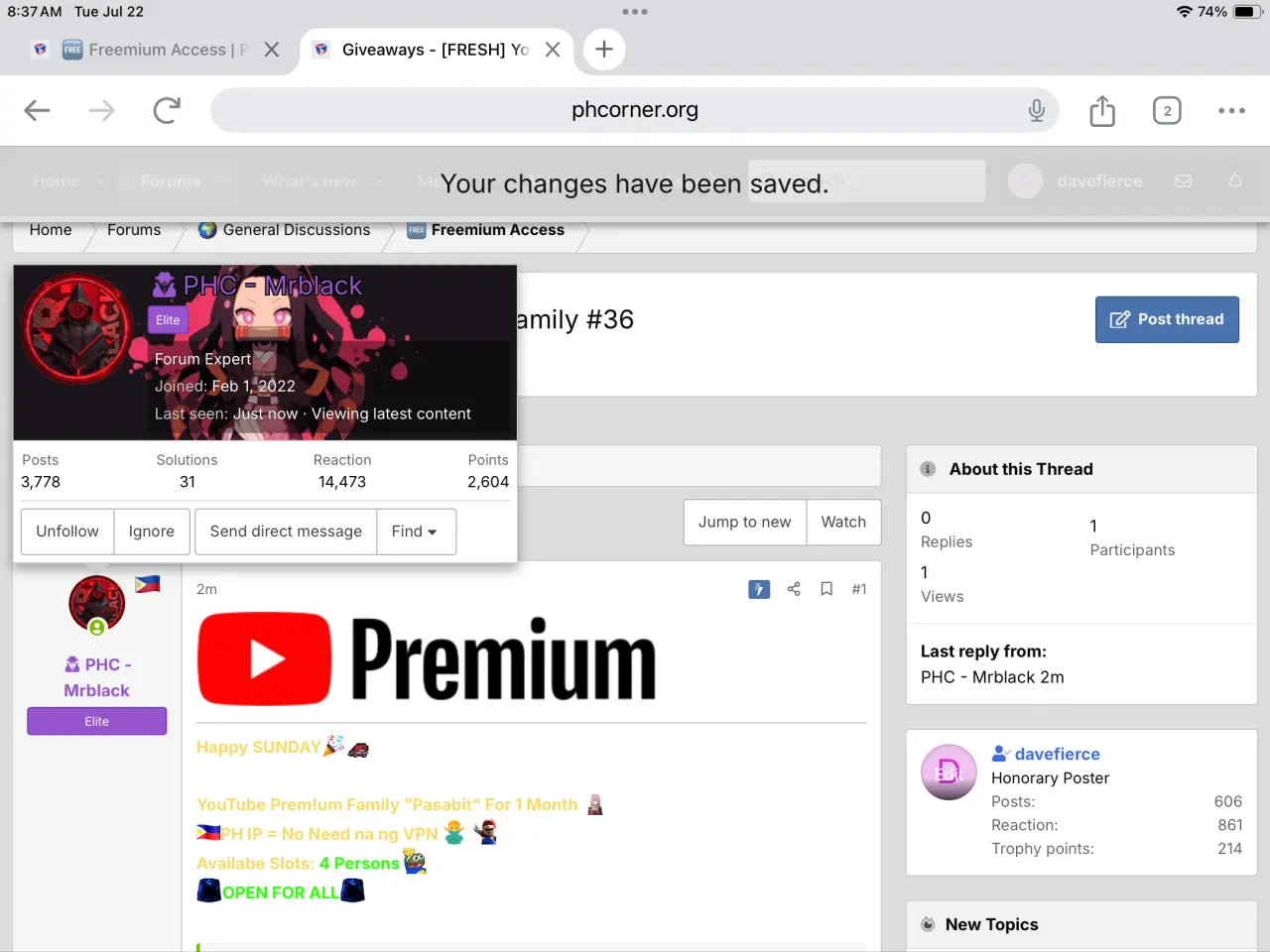Open PHC - Mrblack author name beside the post

click(x=97, y=677)
